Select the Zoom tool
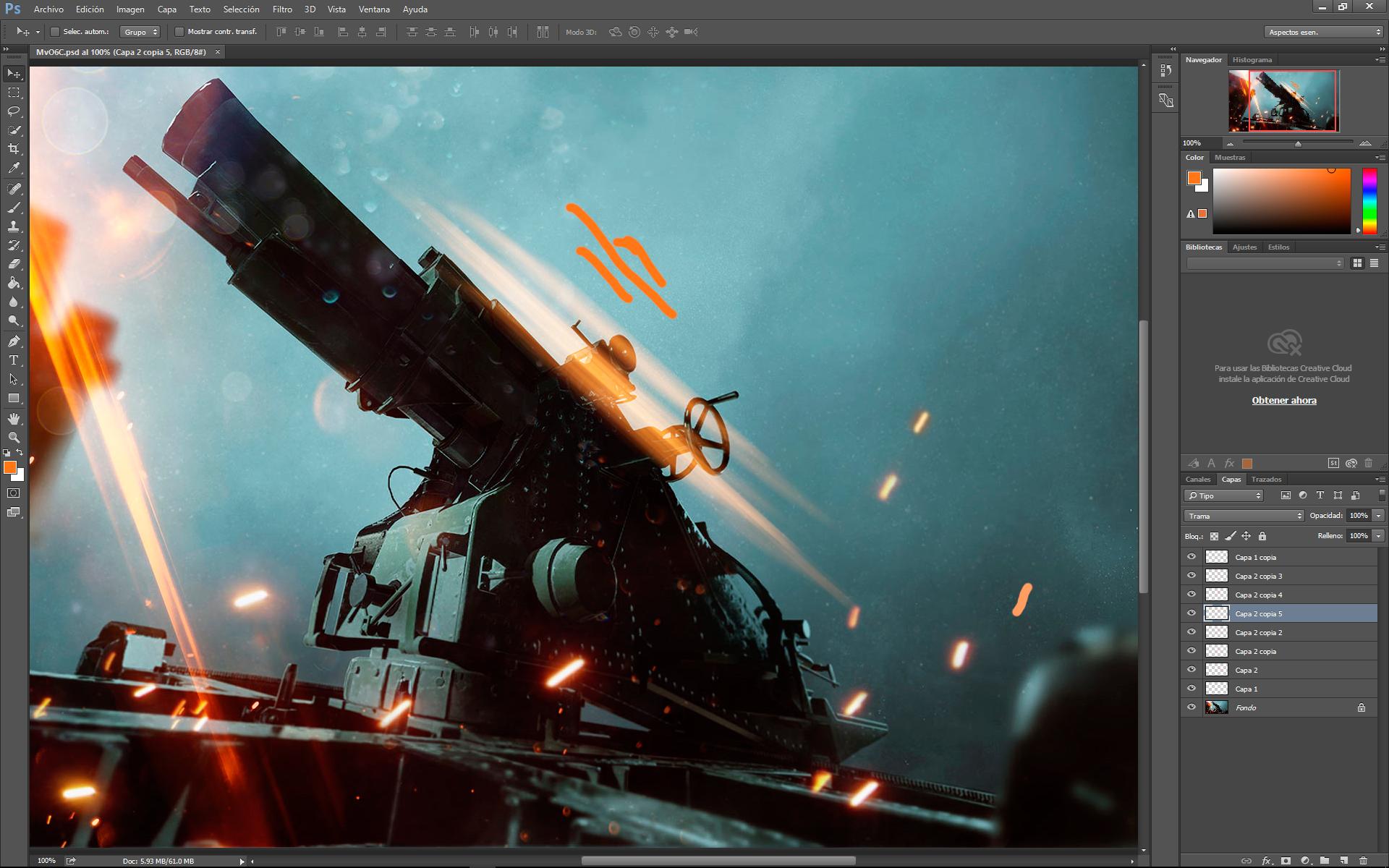This screenshot has width=1389, height=868. (14, 438)
